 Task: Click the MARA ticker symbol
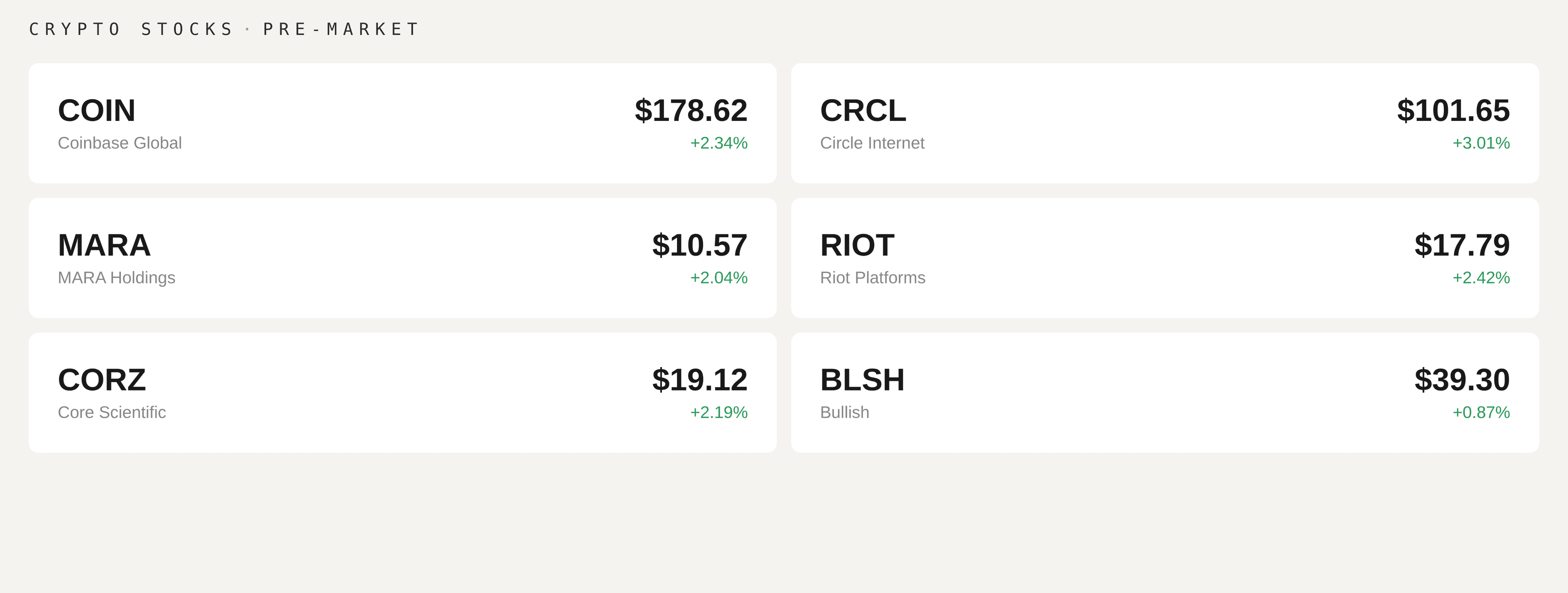coord(104,245)
